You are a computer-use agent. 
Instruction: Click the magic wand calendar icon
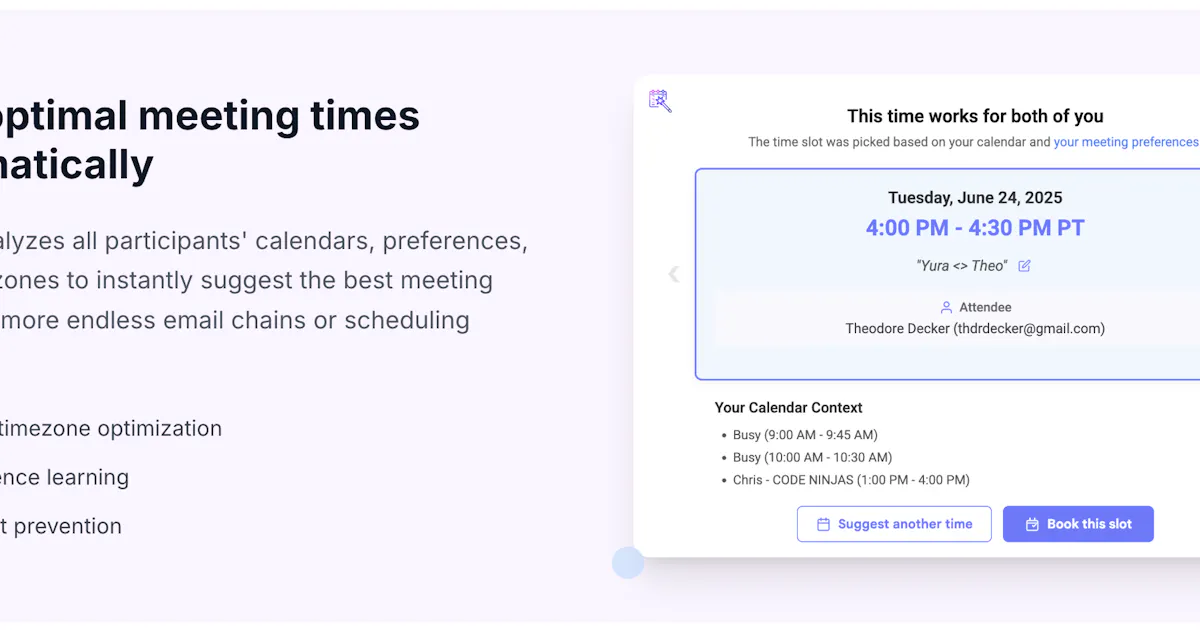[x=660, y=100]
